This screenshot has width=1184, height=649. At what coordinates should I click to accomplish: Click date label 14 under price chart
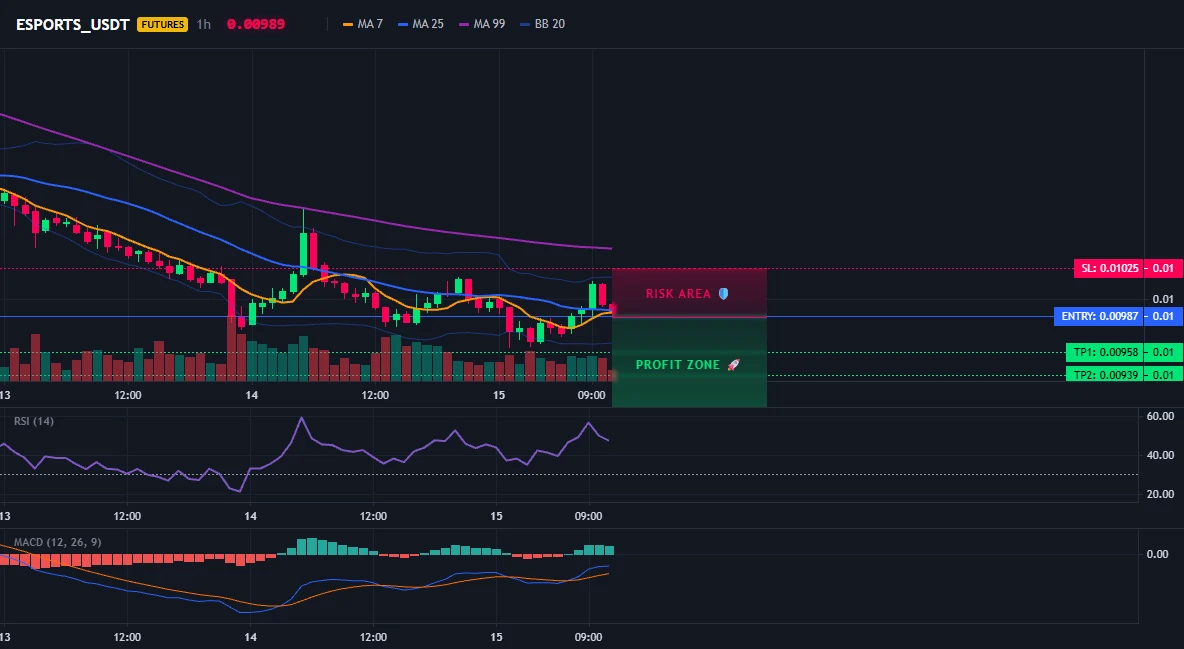[x=251, y=395]
